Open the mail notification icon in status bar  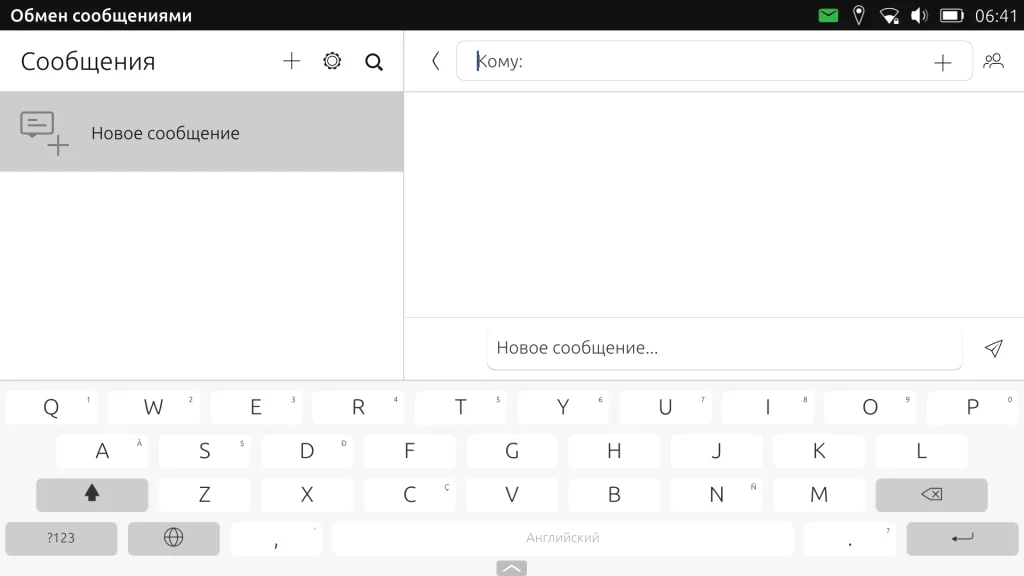tap(827, 15)
